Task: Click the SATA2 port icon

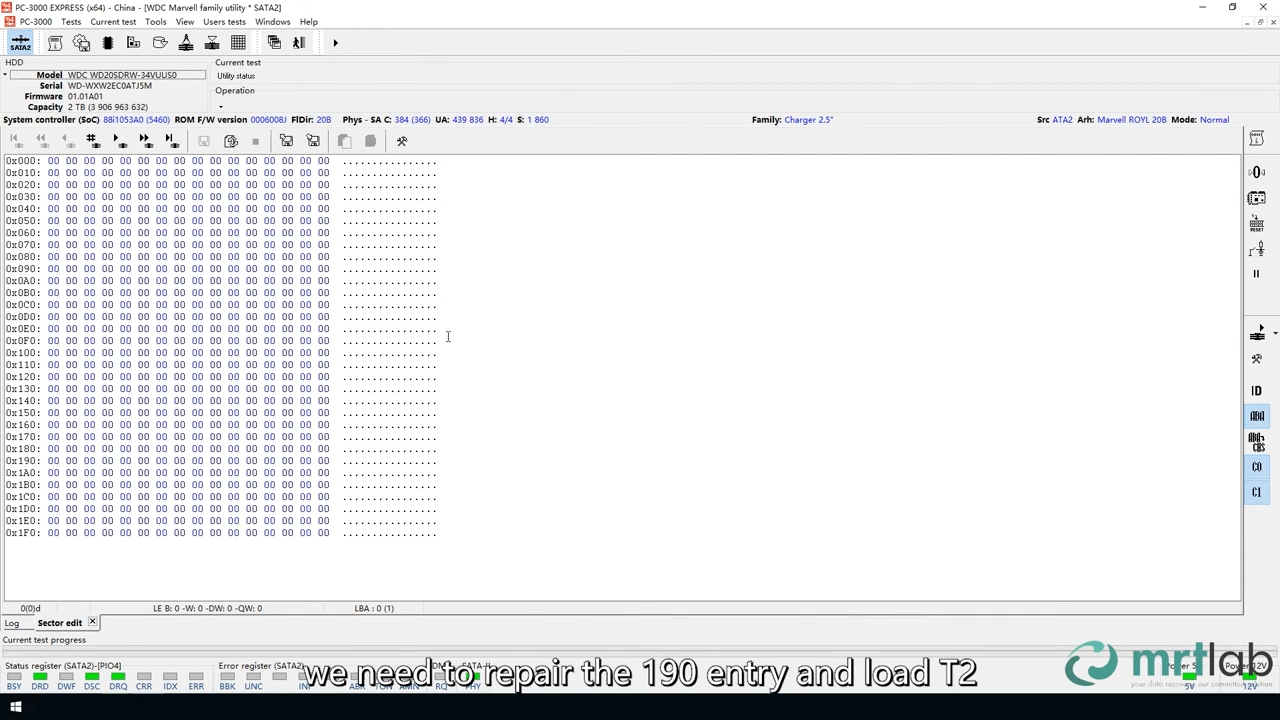Action: pos(20,43)
